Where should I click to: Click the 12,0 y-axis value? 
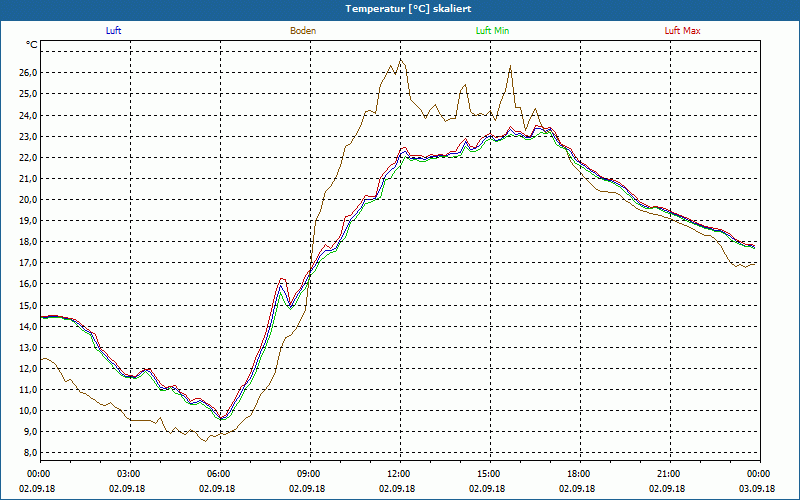[29, 368]
